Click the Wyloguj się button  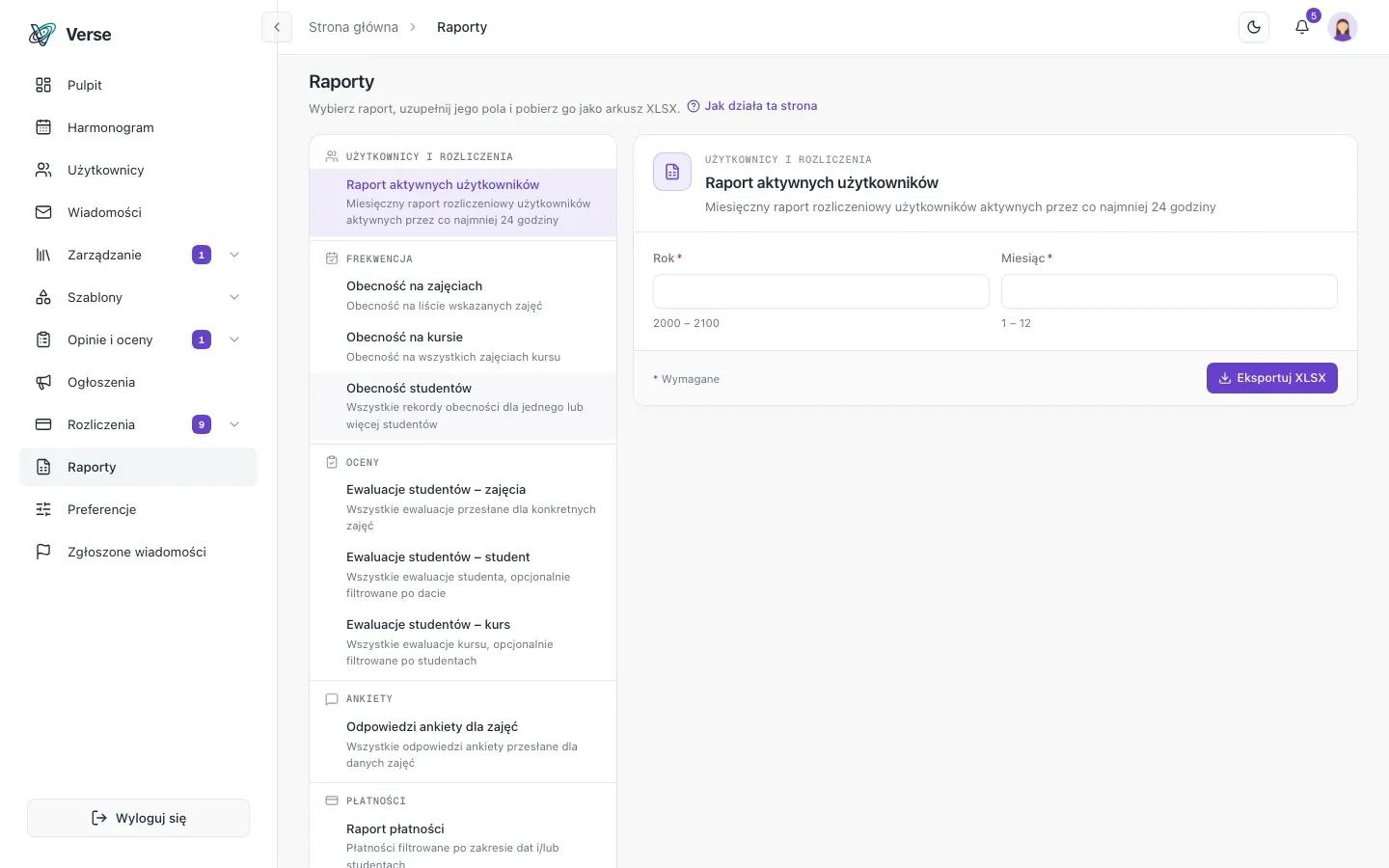tap(138, 818)
